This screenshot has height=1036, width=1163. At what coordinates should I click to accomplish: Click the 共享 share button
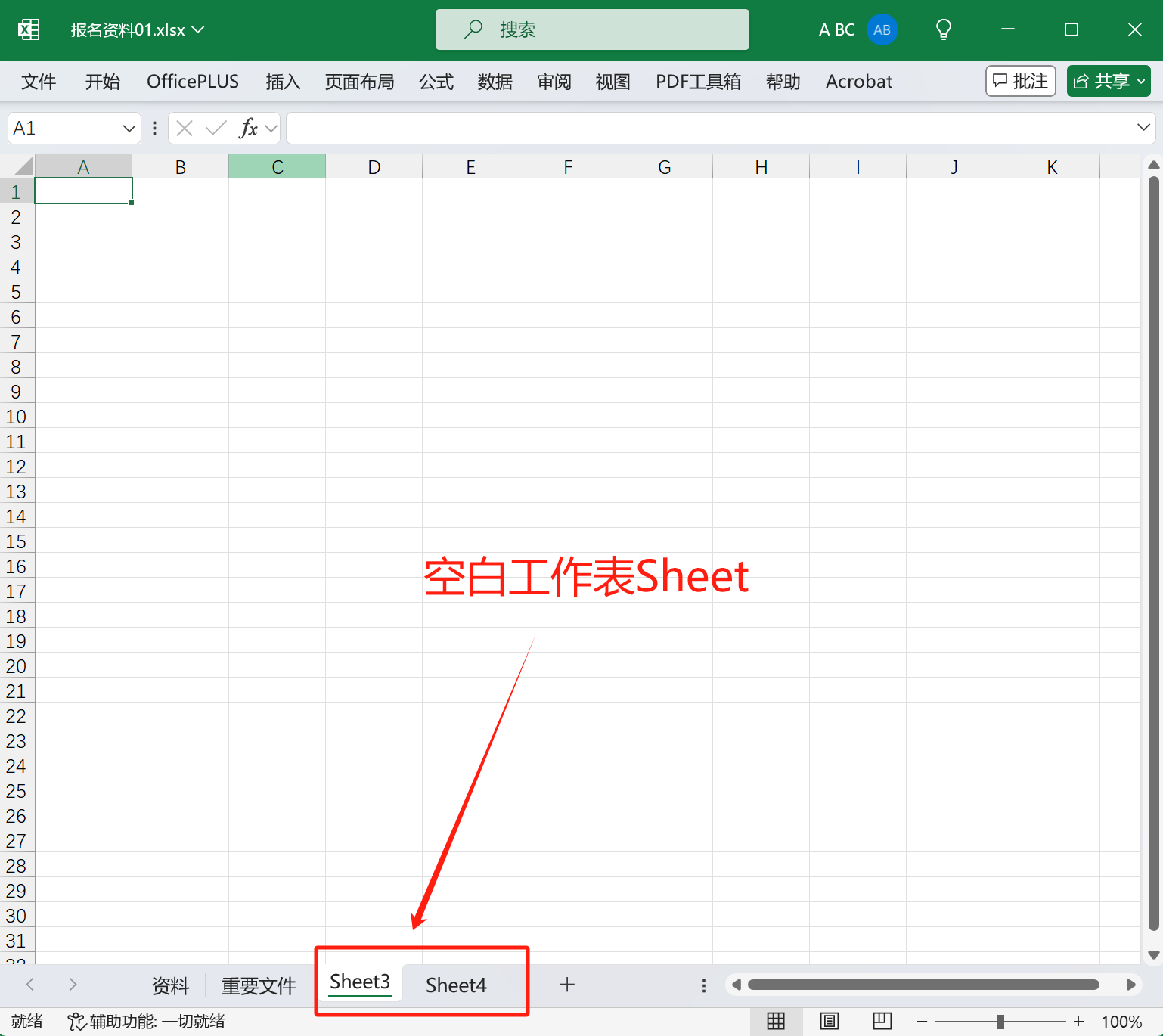[x=1108, y=81]
